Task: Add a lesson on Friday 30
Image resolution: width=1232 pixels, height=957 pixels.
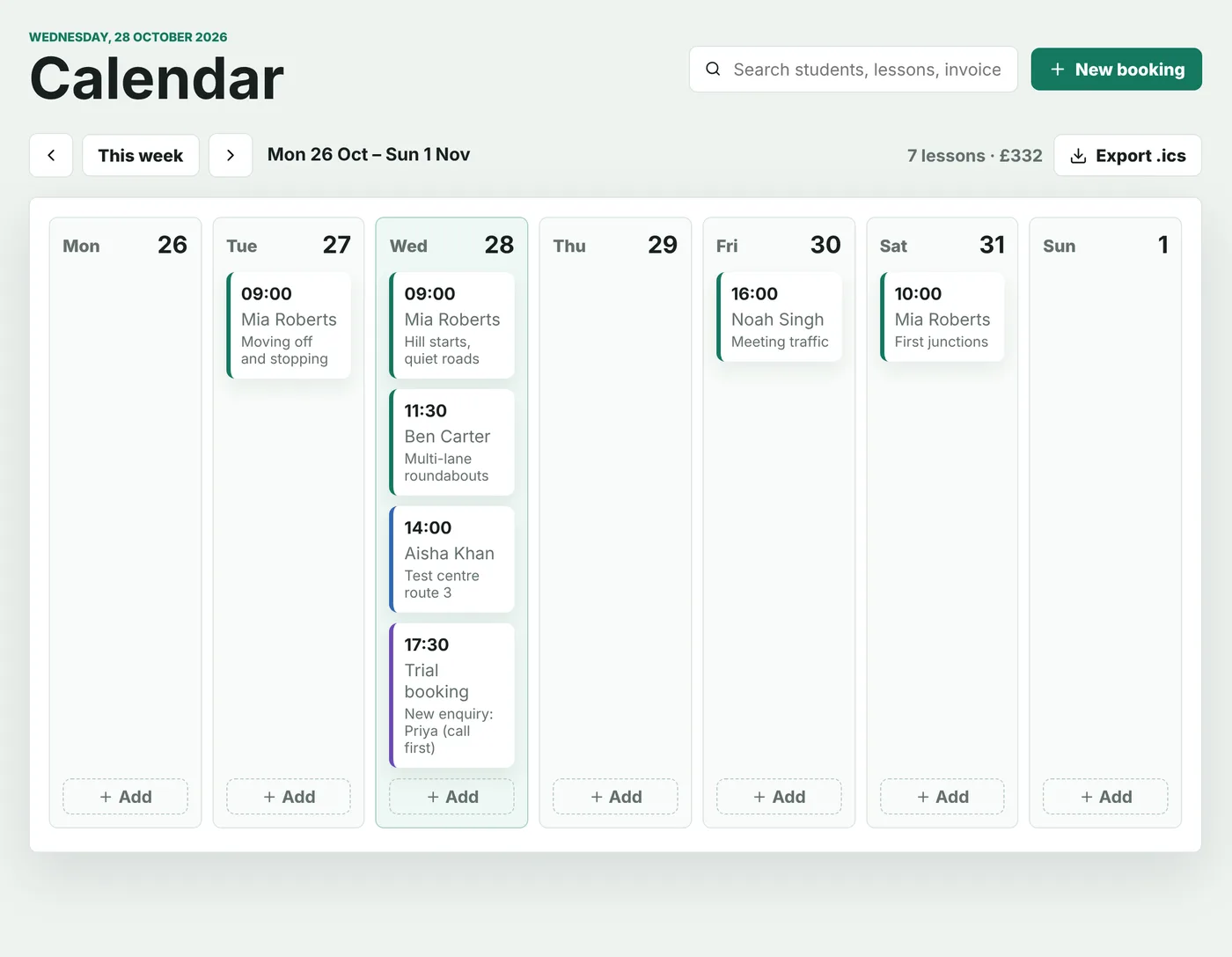Action: pyautogui.click(x=780, y=797)
